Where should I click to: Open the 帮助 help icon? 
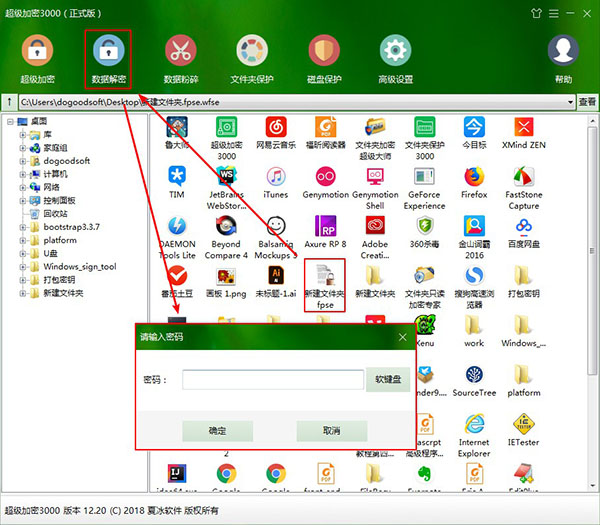[564, 51]
